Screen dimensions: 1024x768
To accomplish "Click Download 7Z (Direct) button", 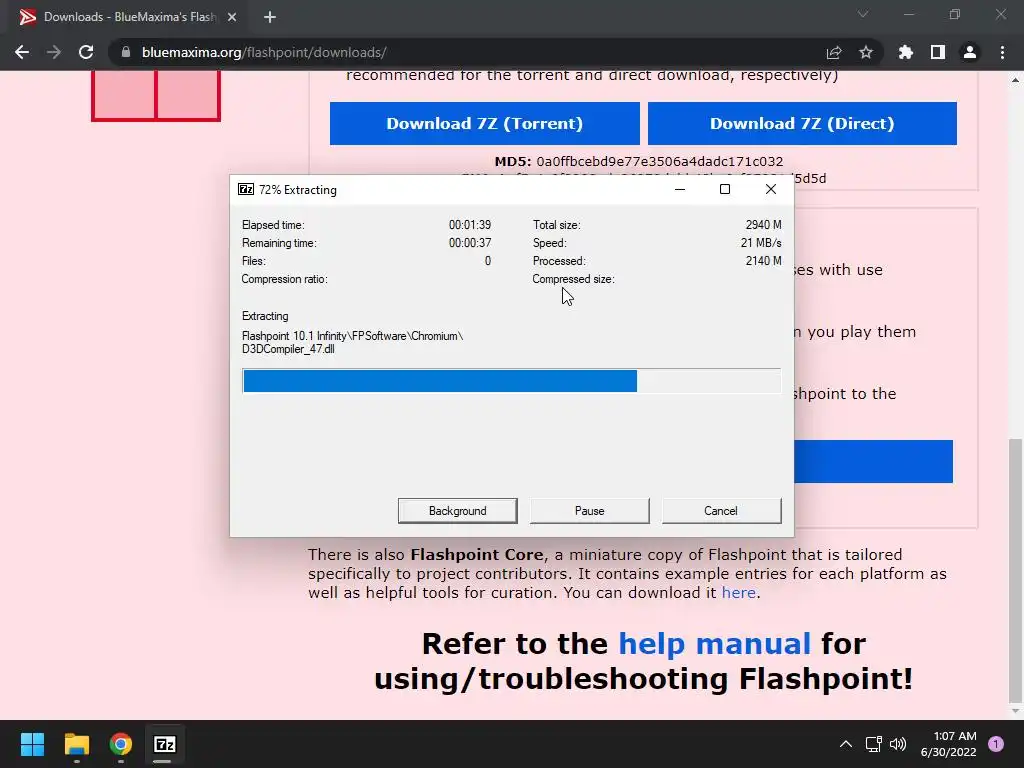I will (802, 123).
